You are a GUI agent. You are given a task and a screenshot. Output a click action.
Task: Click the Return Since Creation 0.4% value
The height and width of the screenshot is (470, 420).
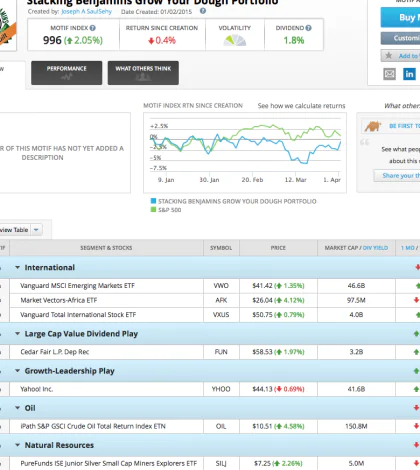click(x=162, y=40)
